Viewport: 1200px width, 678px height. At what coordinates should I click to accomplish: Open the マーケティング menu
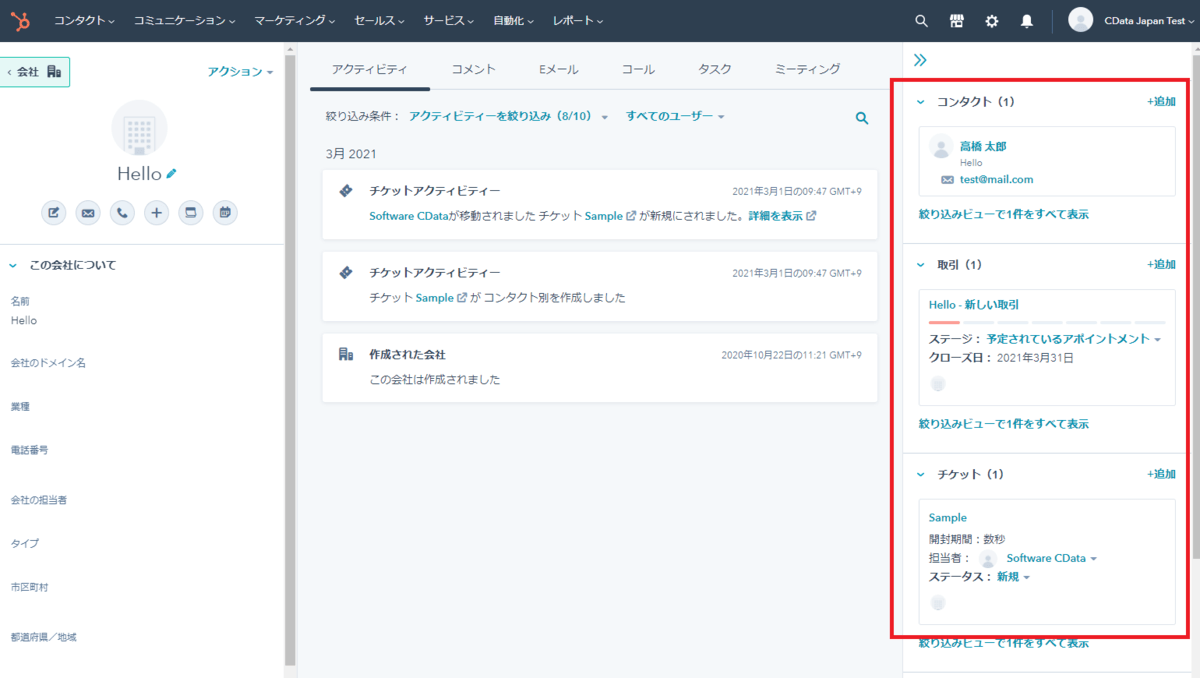(295, 20)
